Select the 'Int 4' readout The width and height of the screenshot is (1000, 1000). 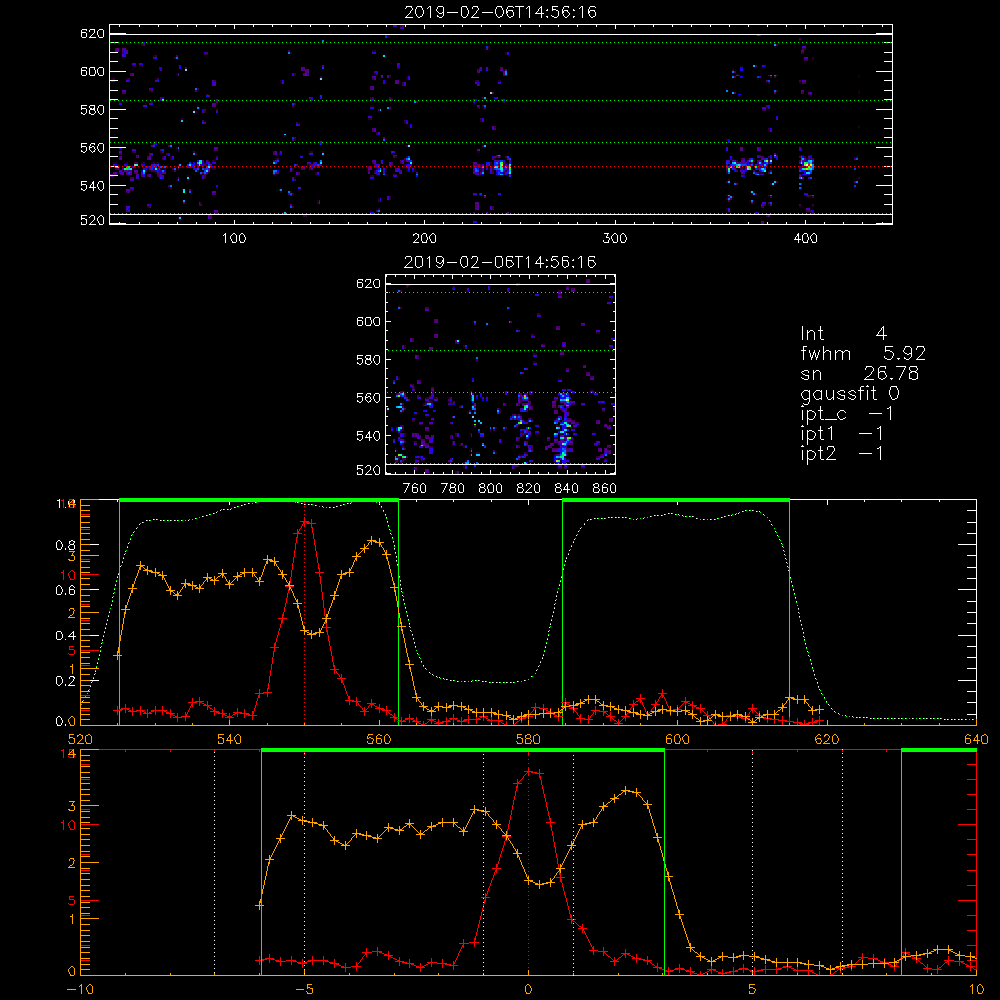[x=843, y=334]
